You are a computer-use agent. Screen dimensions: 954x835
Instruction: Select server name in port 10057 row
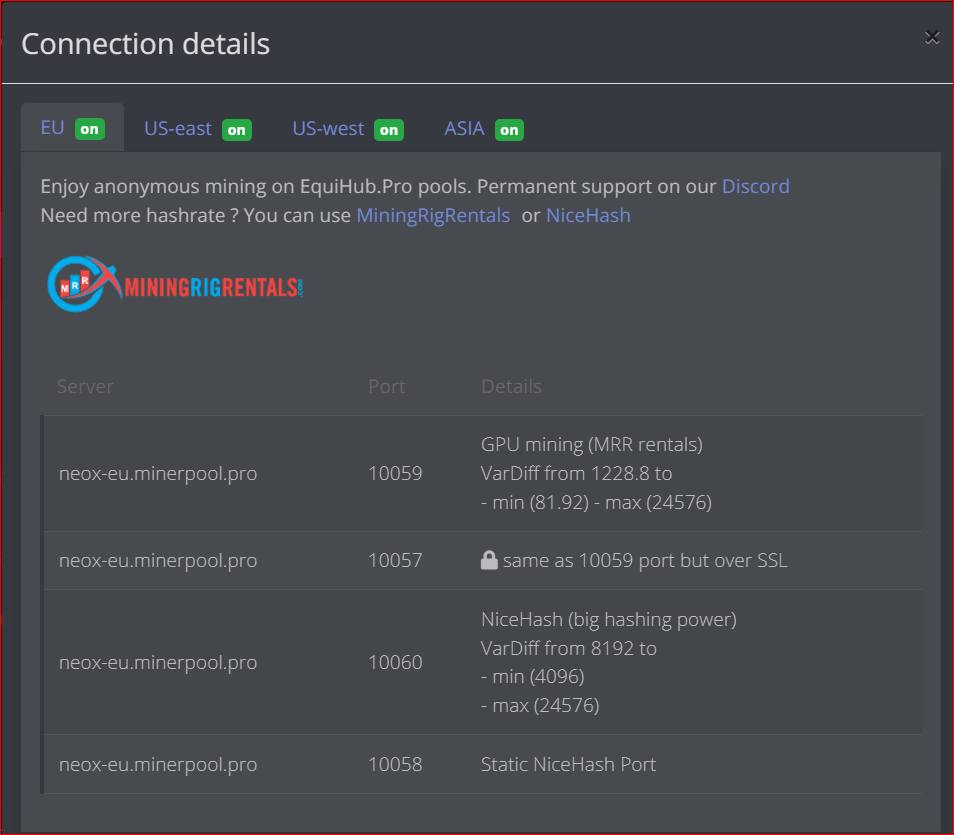[x=158, y=561]
